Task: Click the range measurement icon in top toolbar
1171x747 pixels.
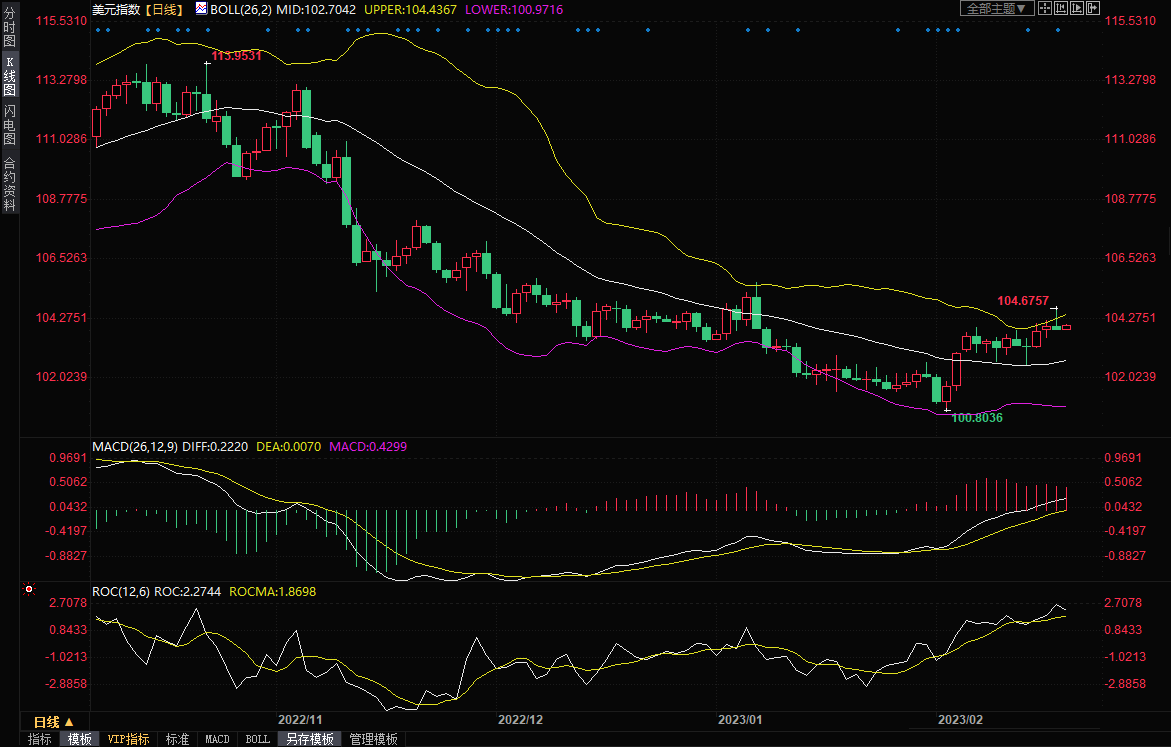Action: pos(1061,8)
